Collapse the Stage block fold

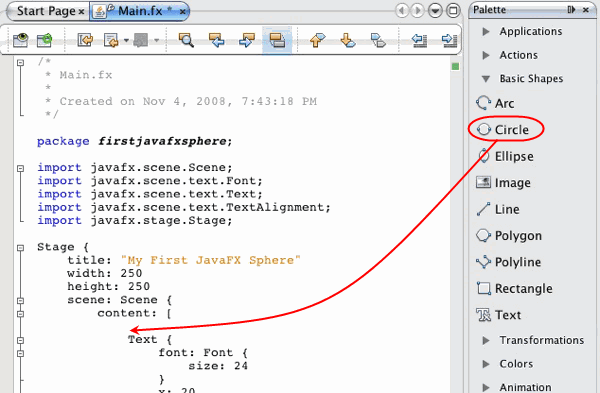[21, 248]
